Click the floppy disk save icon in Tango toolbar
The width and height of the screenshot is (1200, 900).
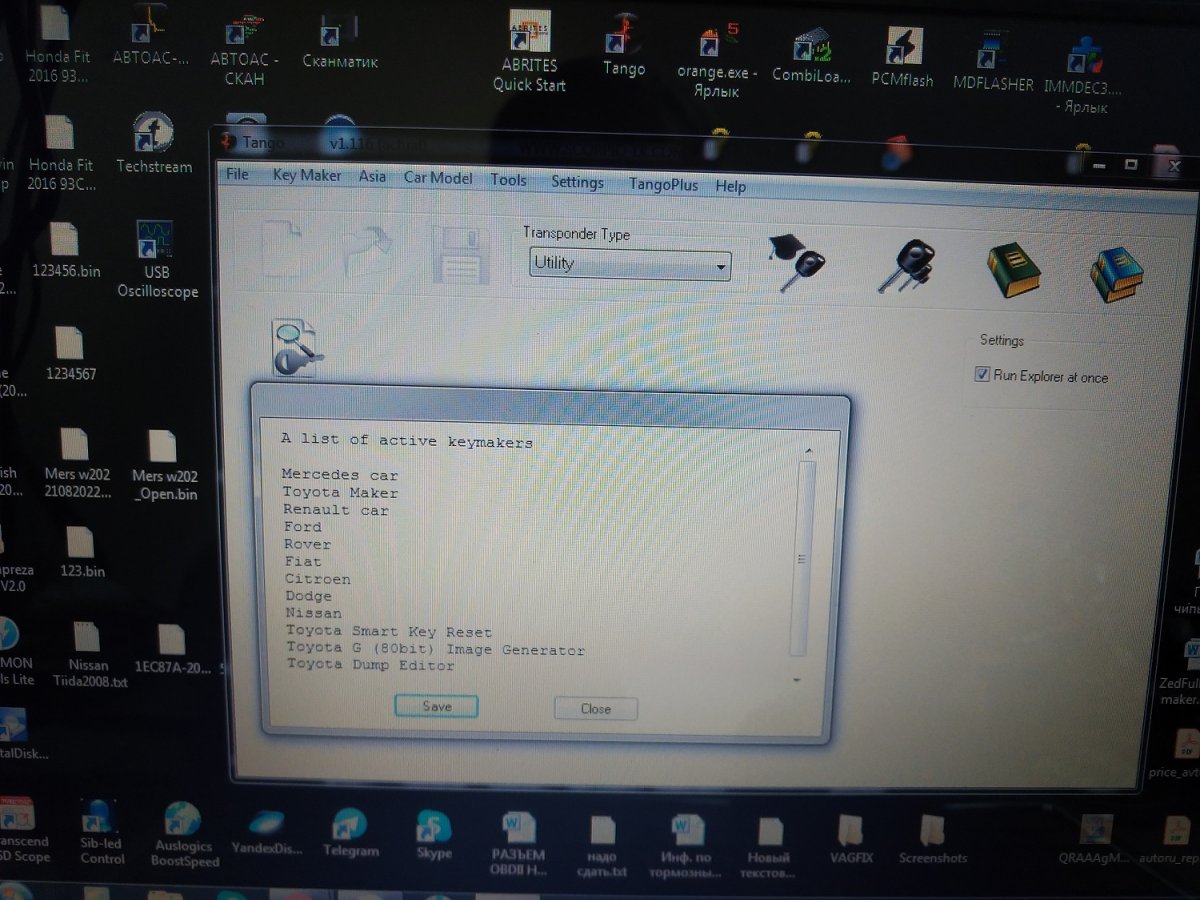click(x=459, y=255)
